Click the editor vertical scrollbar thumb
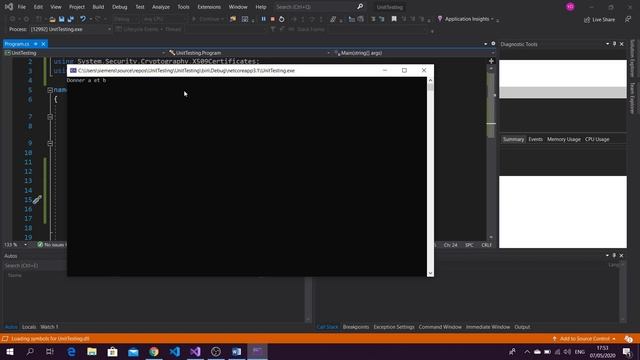Viewport: 640px width, 360px height. coord(491,105)
